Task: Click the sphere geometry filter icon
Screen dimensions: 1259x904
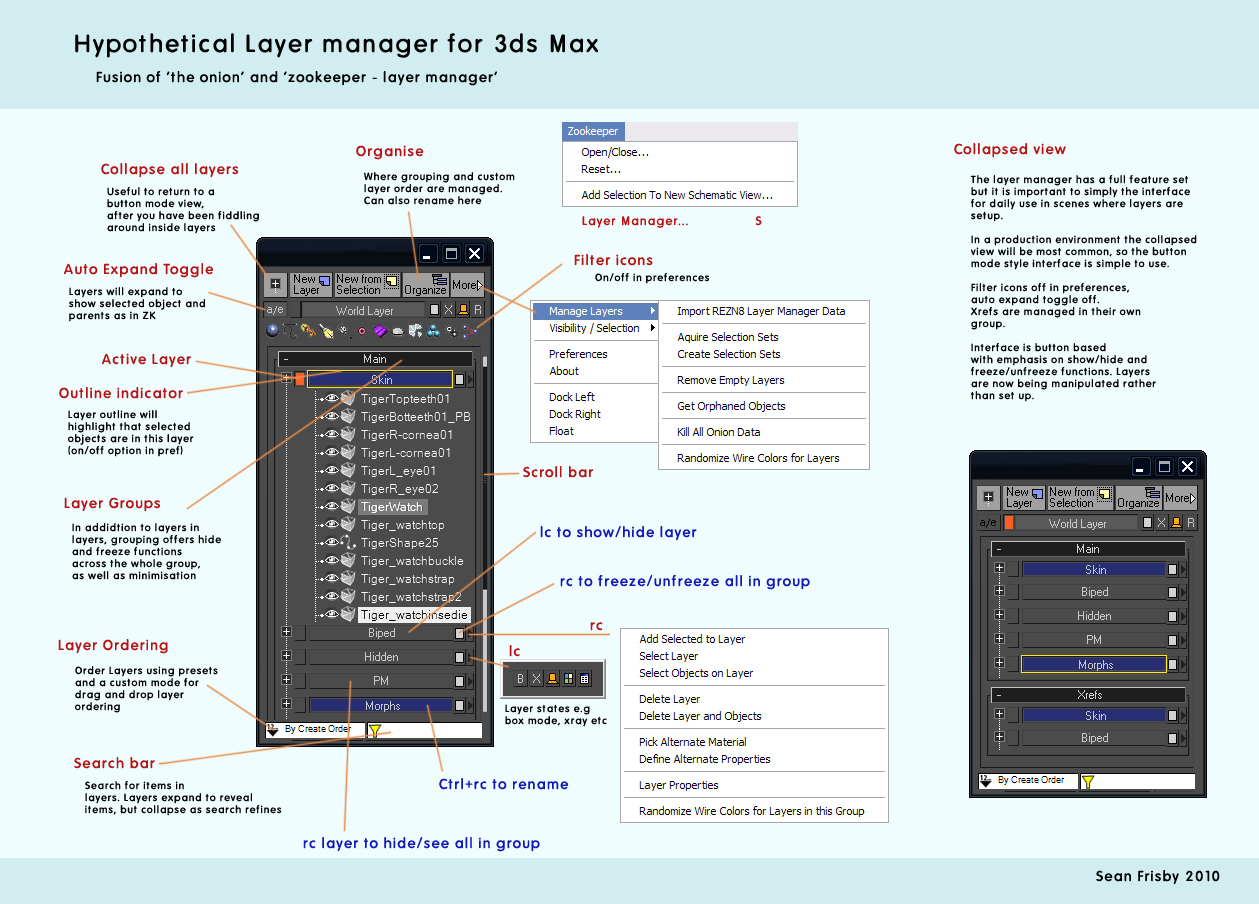Action: pos(272,331)
